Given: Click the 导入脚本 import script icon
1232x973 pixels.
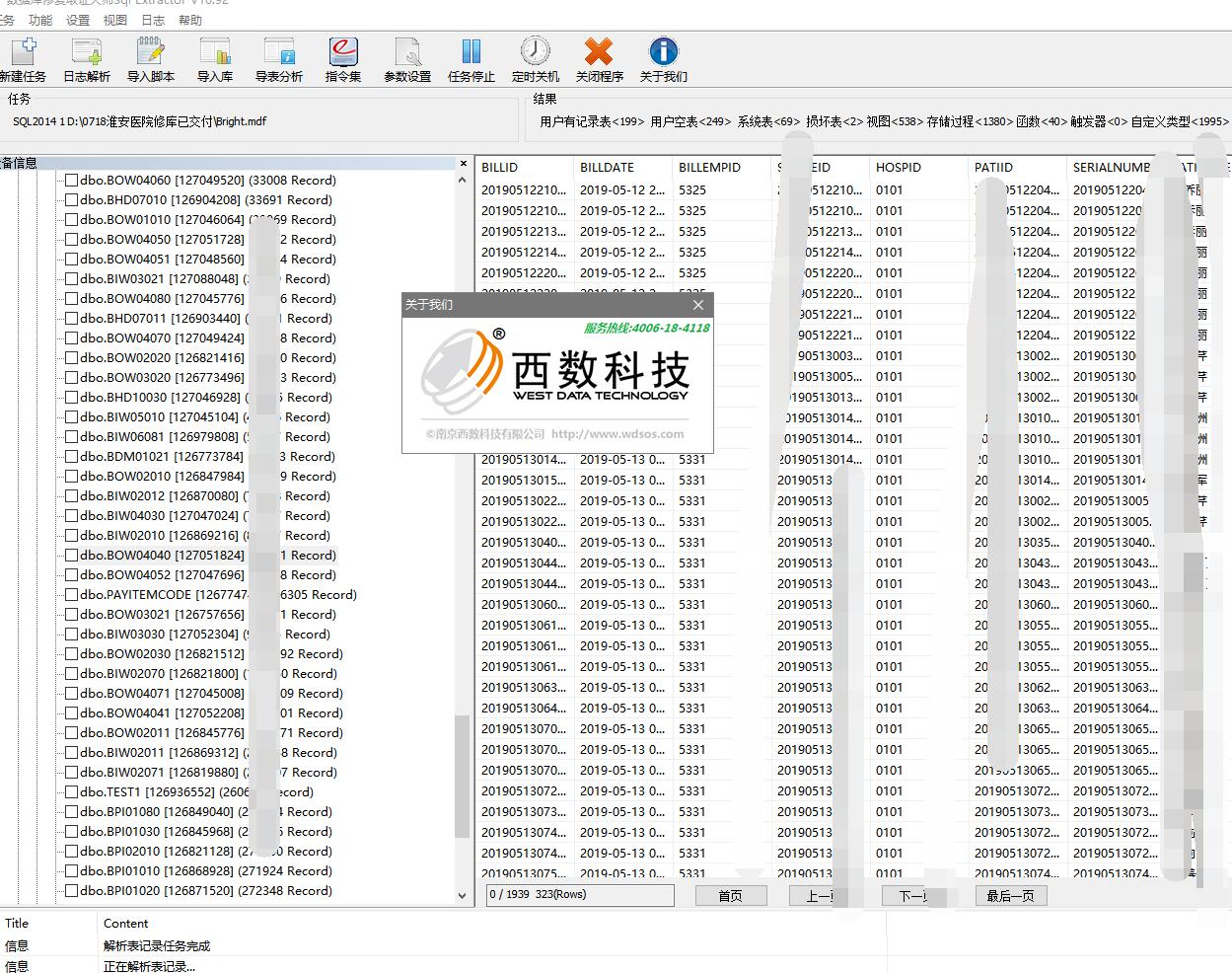Looking at the screenshot, I should (151, 59).
